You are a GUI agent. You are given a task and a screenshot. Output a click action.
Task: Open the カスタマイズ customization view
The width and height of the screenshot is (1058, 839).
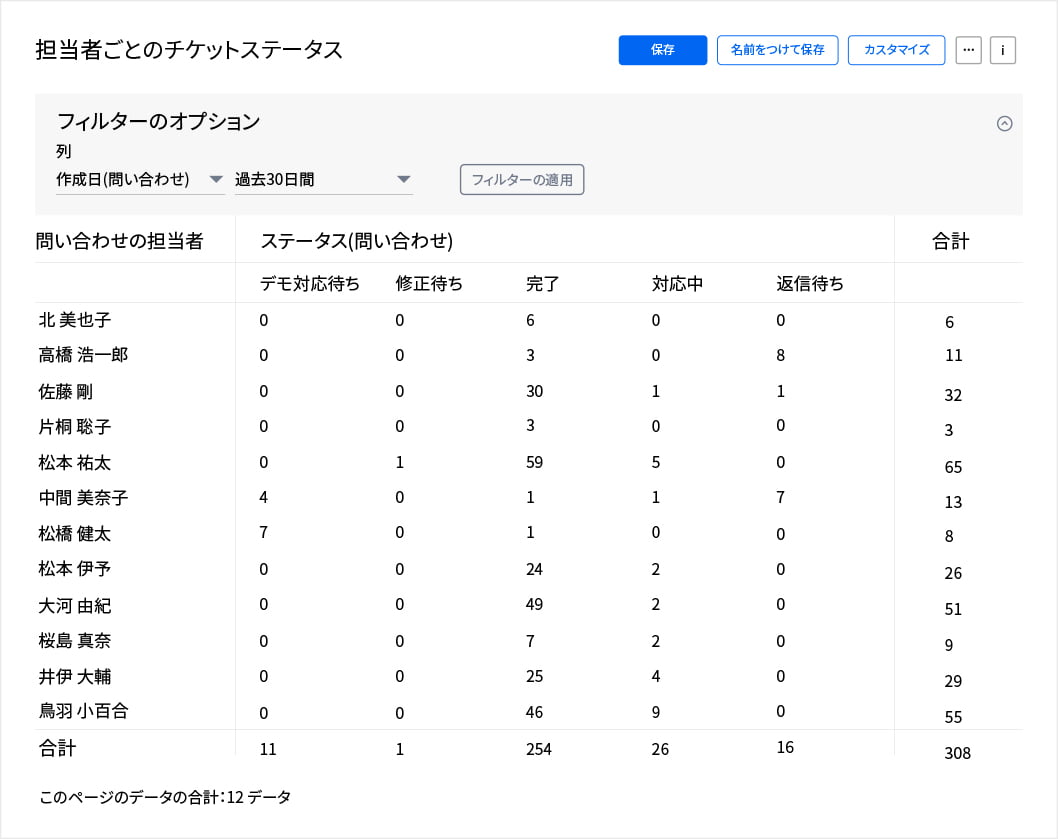(x=896, y=49)
